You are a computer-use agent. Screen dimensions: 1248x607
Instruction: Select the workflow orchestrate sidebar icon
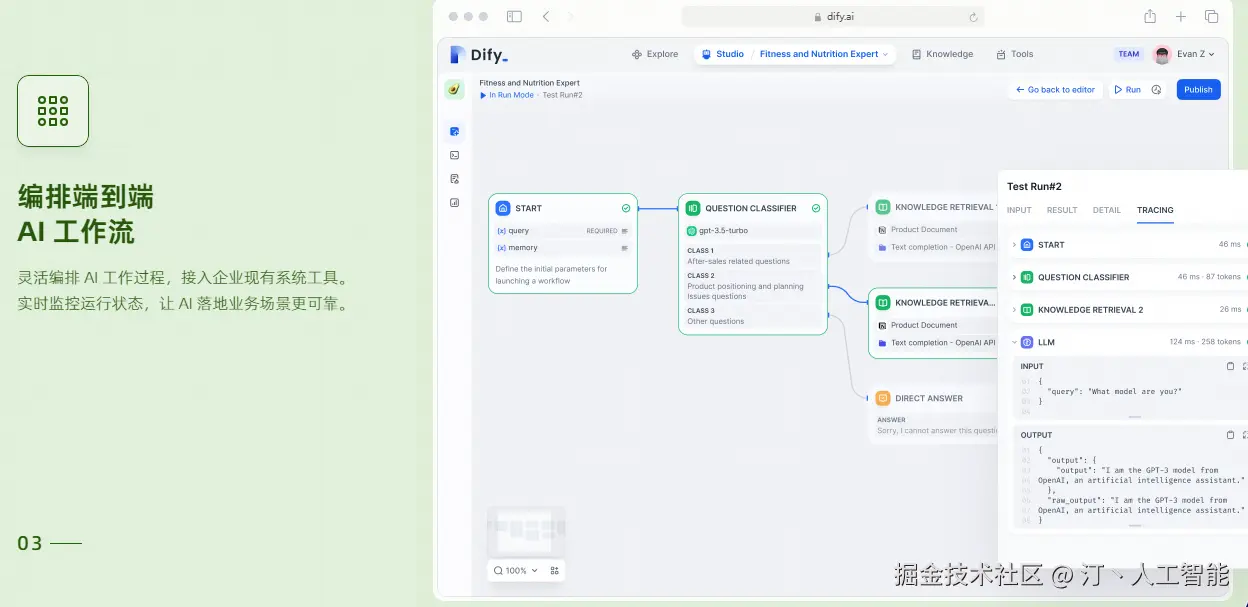(x=455, y=131)
